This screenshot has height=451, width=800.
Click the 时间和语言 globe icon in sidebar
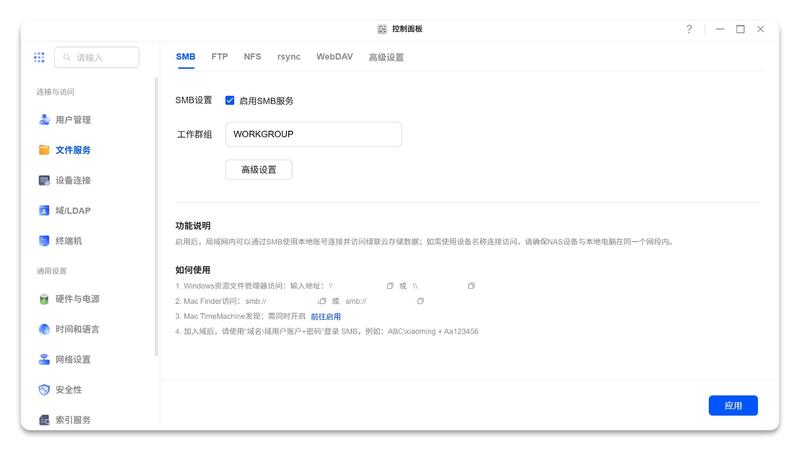click(x=44, y=329)
